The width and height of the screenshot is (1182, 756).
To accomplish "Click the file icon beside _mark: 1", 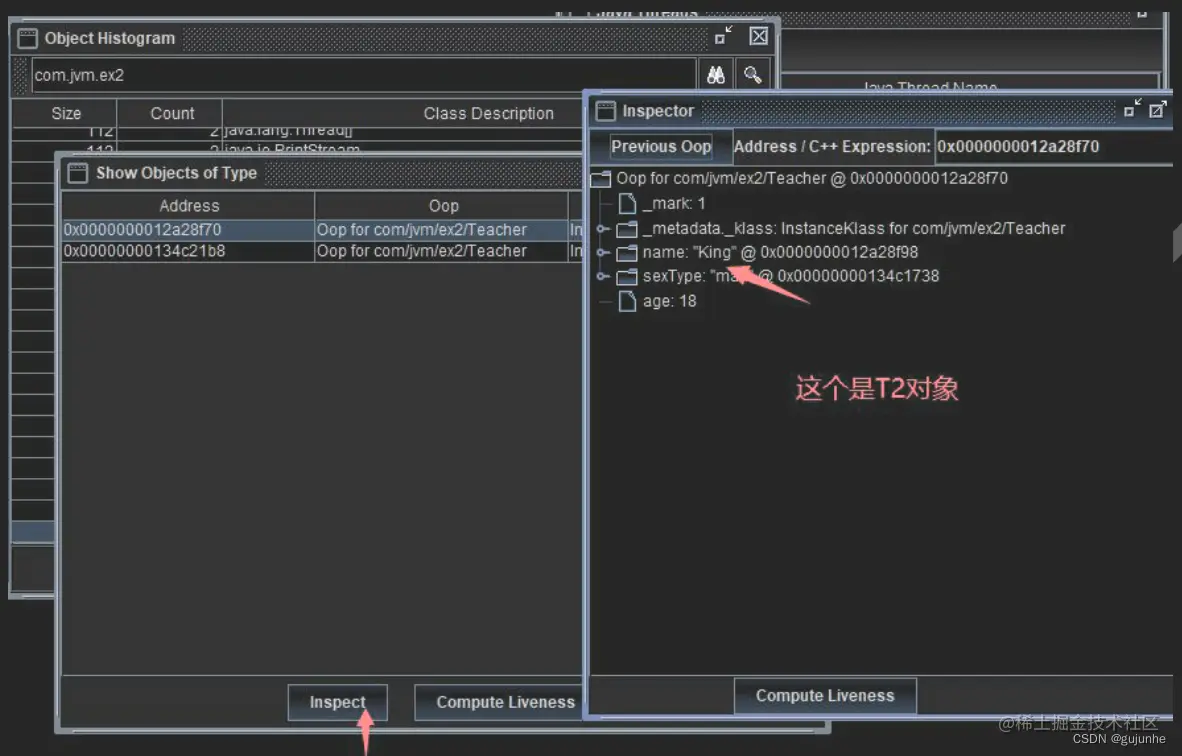I will tap(627, 204).
